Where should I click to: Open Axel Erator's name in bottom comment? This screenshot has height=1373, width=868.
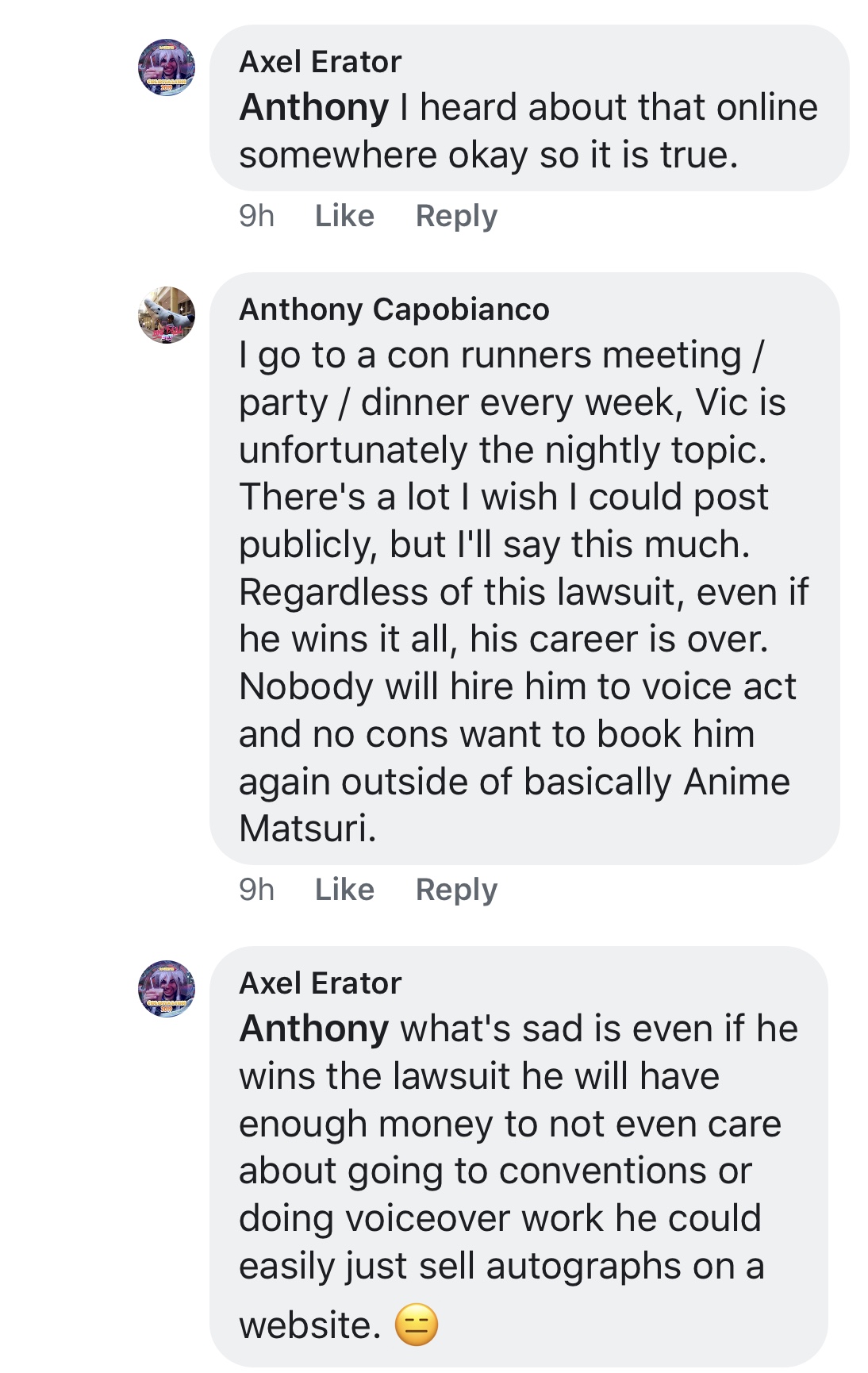pyautogui.click(x=321, y=983)
